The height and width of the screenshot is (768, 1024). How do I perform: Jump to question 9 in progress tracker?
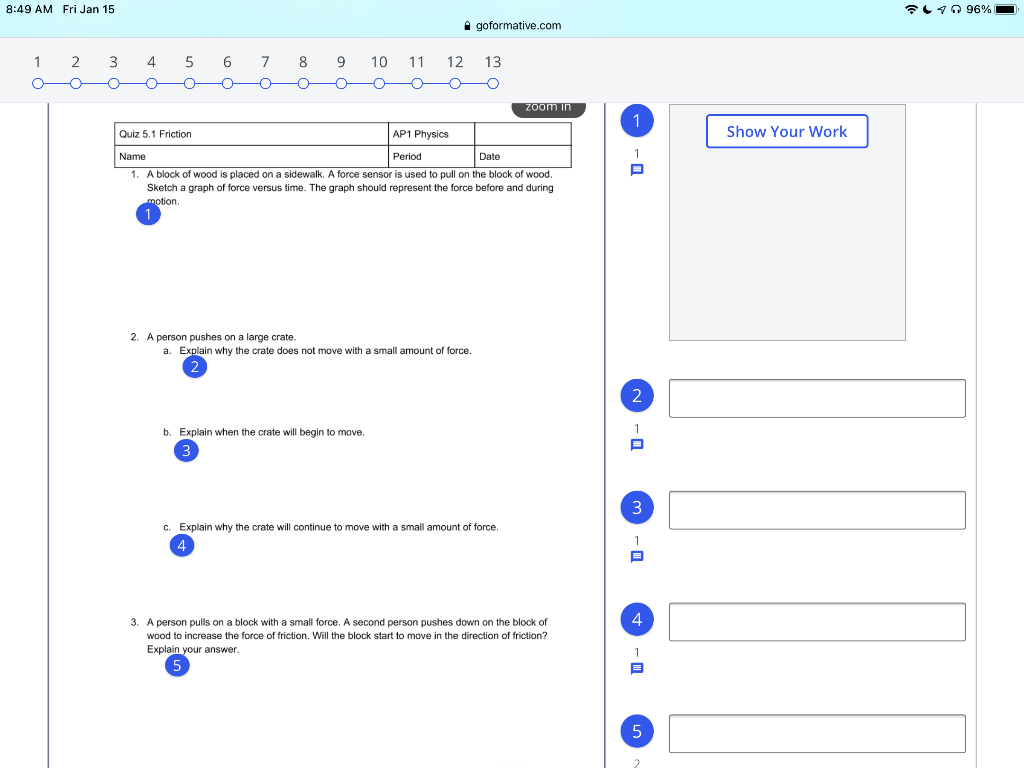[x=341, y=84]
